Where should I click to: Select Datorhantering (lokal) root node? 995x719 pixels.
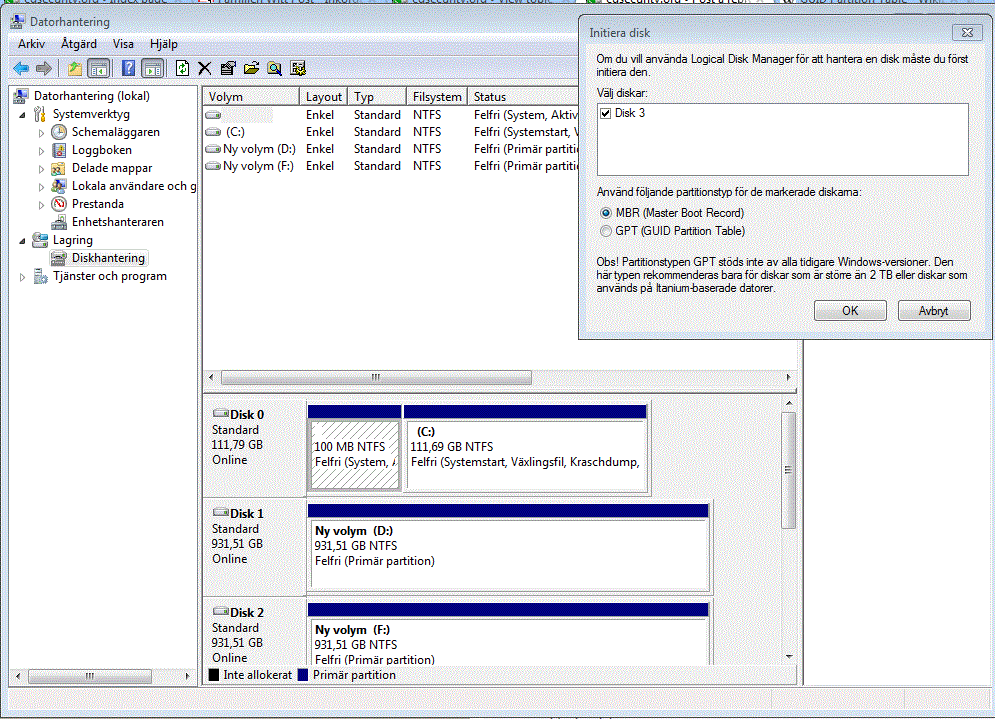click(91, 96)
